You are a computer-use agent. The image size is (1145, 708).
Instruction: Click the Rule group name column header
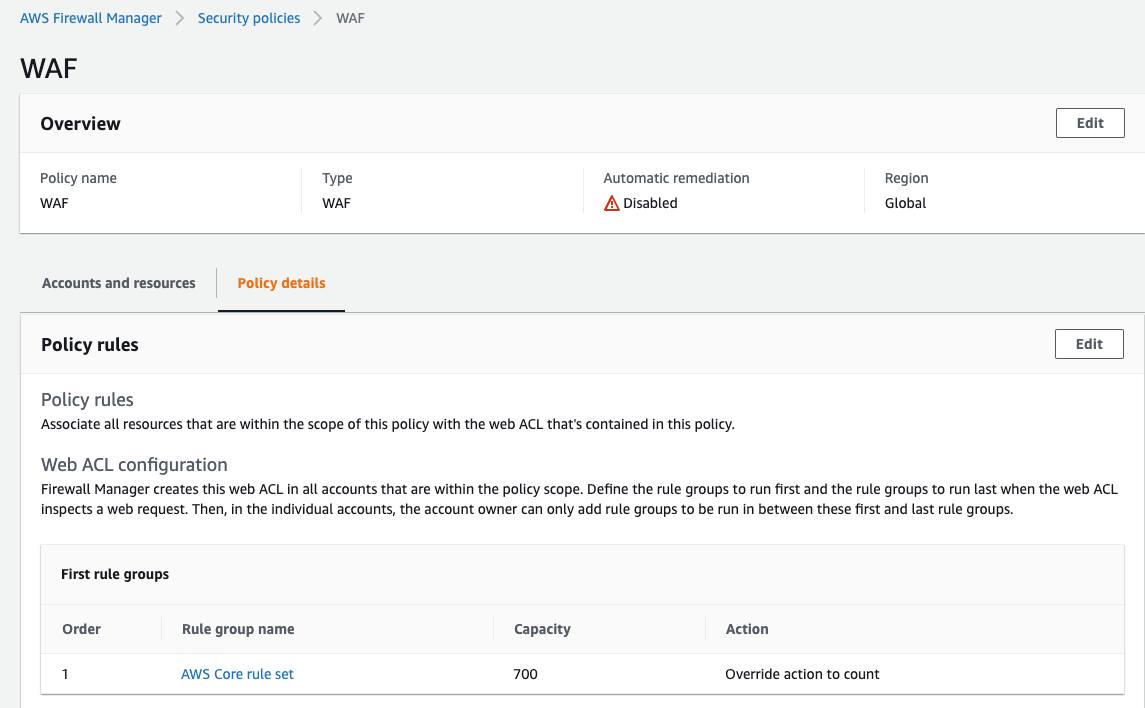238,629
